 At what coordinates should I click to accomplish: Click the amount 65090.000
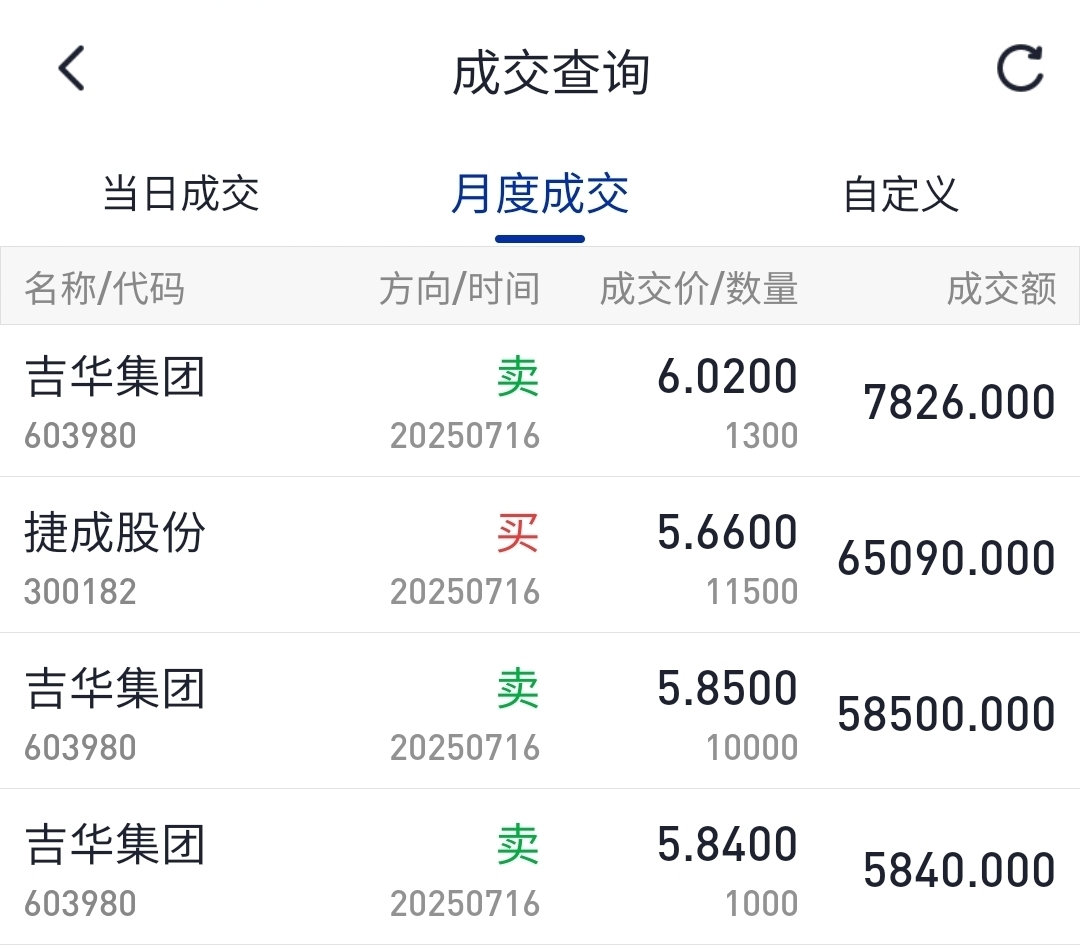(946, 558)
